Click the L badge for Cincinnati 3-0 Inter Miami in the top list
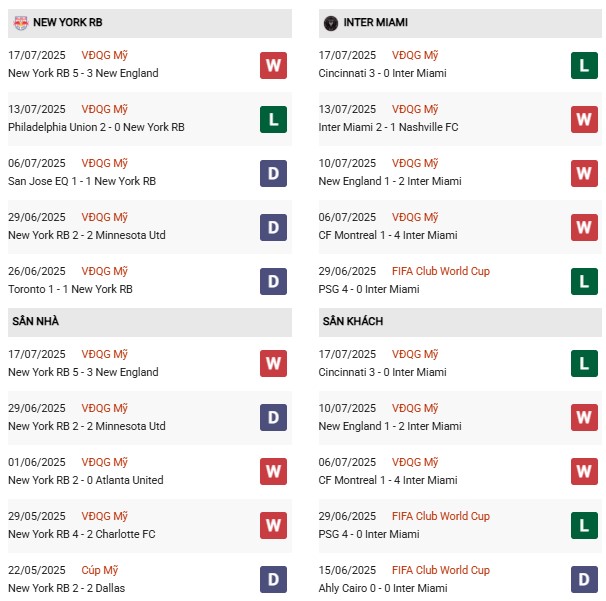The height and width of the screenshot is (601, 606). point(584,65)
